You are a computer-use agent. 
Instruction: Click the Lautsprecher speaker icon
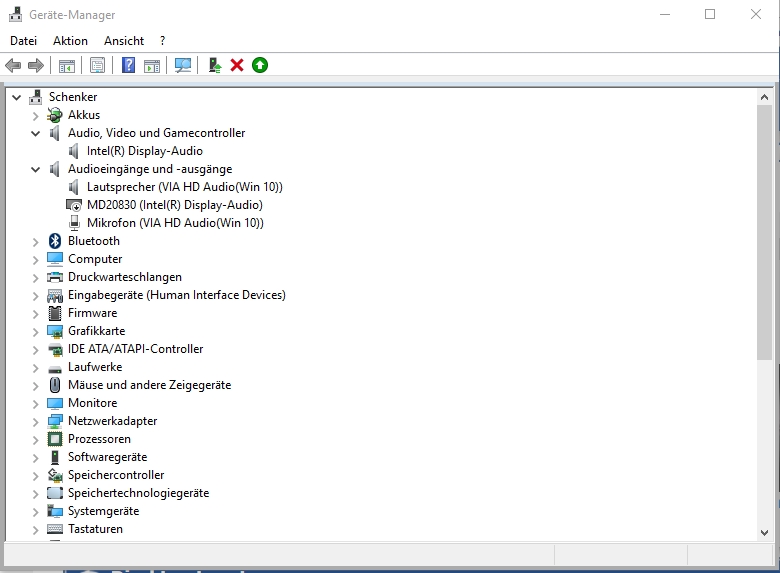74,187
